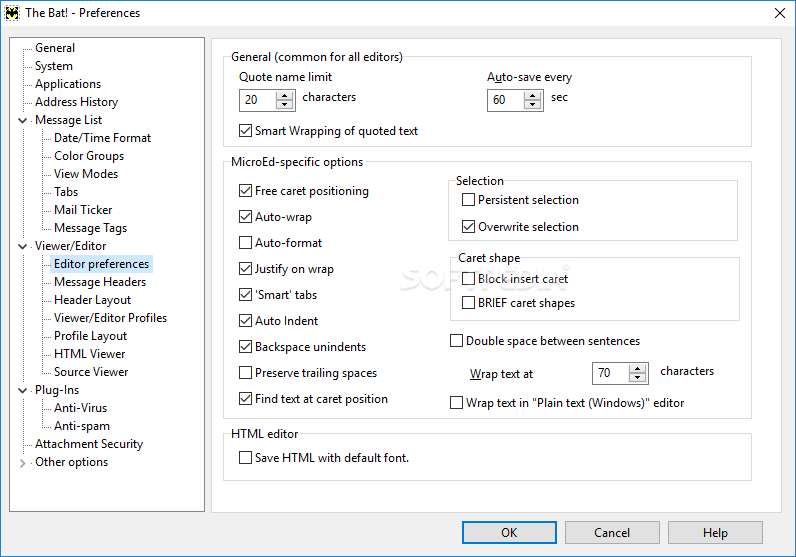Click the Auto-save every seconds field
The height and width of the screenshot is (557, 796).
tap(506, 100)
